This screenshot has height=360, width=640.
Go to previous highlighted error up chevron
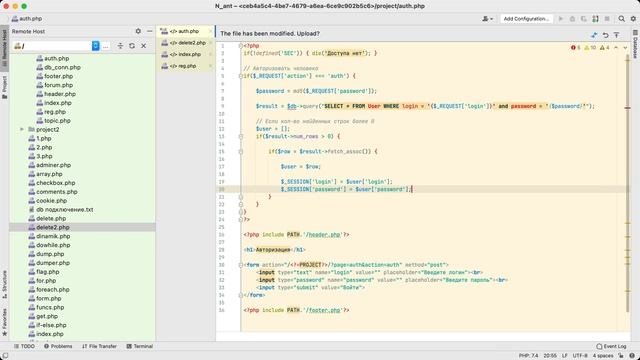(616, 48)
